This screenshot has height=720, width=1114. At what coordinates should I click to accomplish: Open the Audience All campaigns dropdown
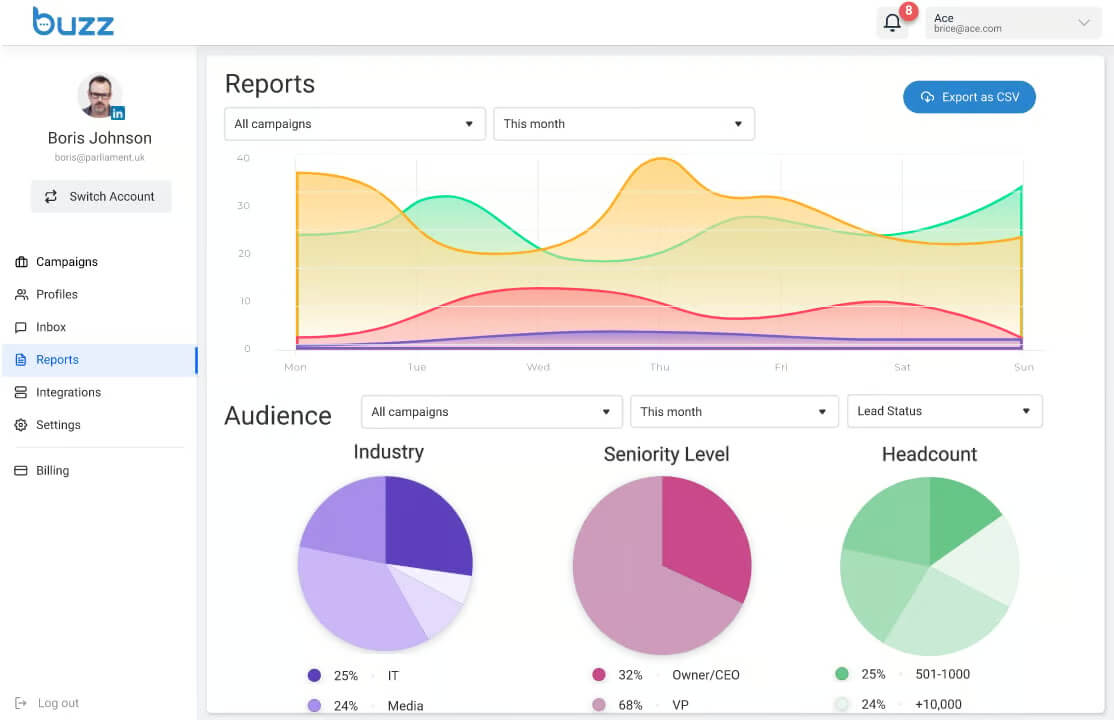point(492,412)
